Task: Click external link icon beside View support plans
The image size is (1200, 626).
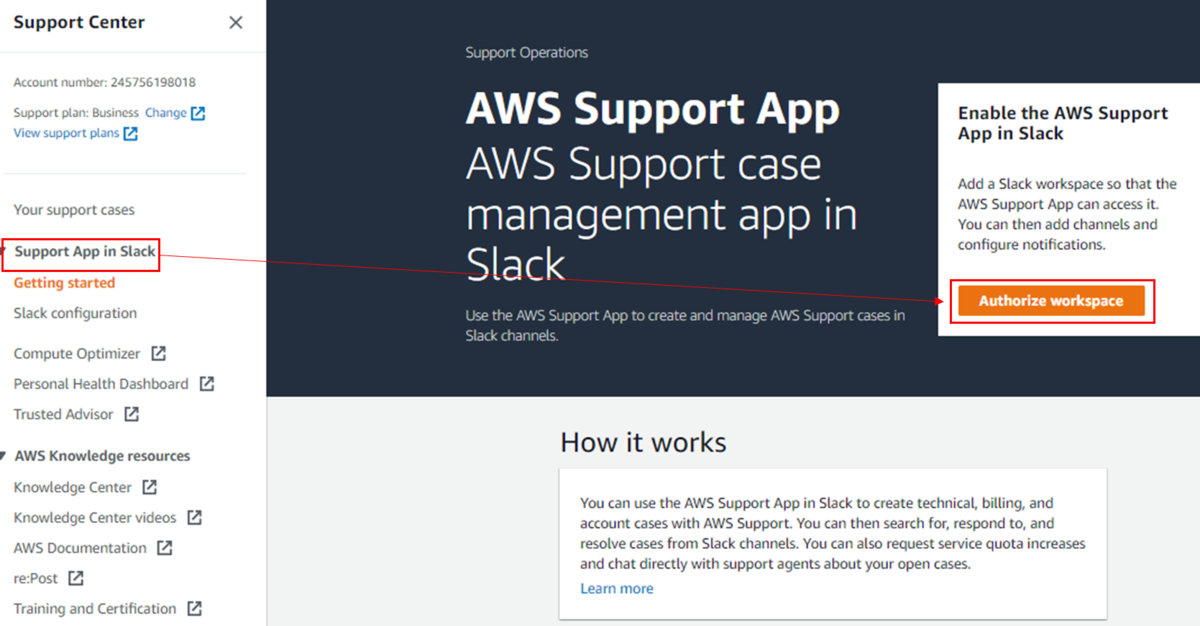Action: (x=131, y=134)
